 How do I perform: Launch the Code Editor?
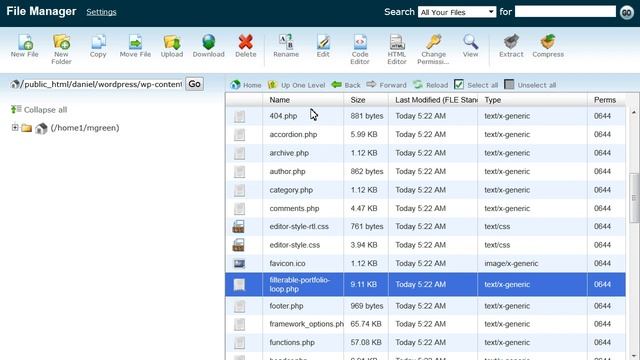coord(360,49)
